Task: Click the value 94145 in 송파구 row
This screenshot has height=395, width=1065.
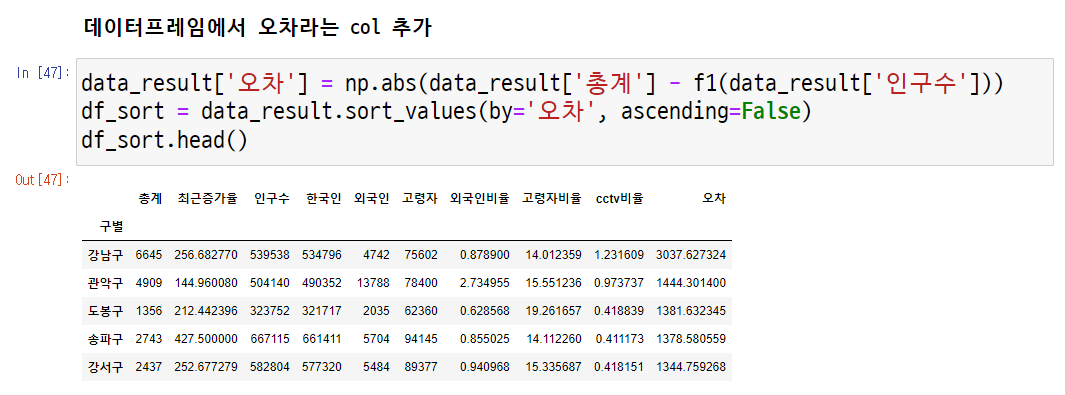Action: click(x=420, y=338)
